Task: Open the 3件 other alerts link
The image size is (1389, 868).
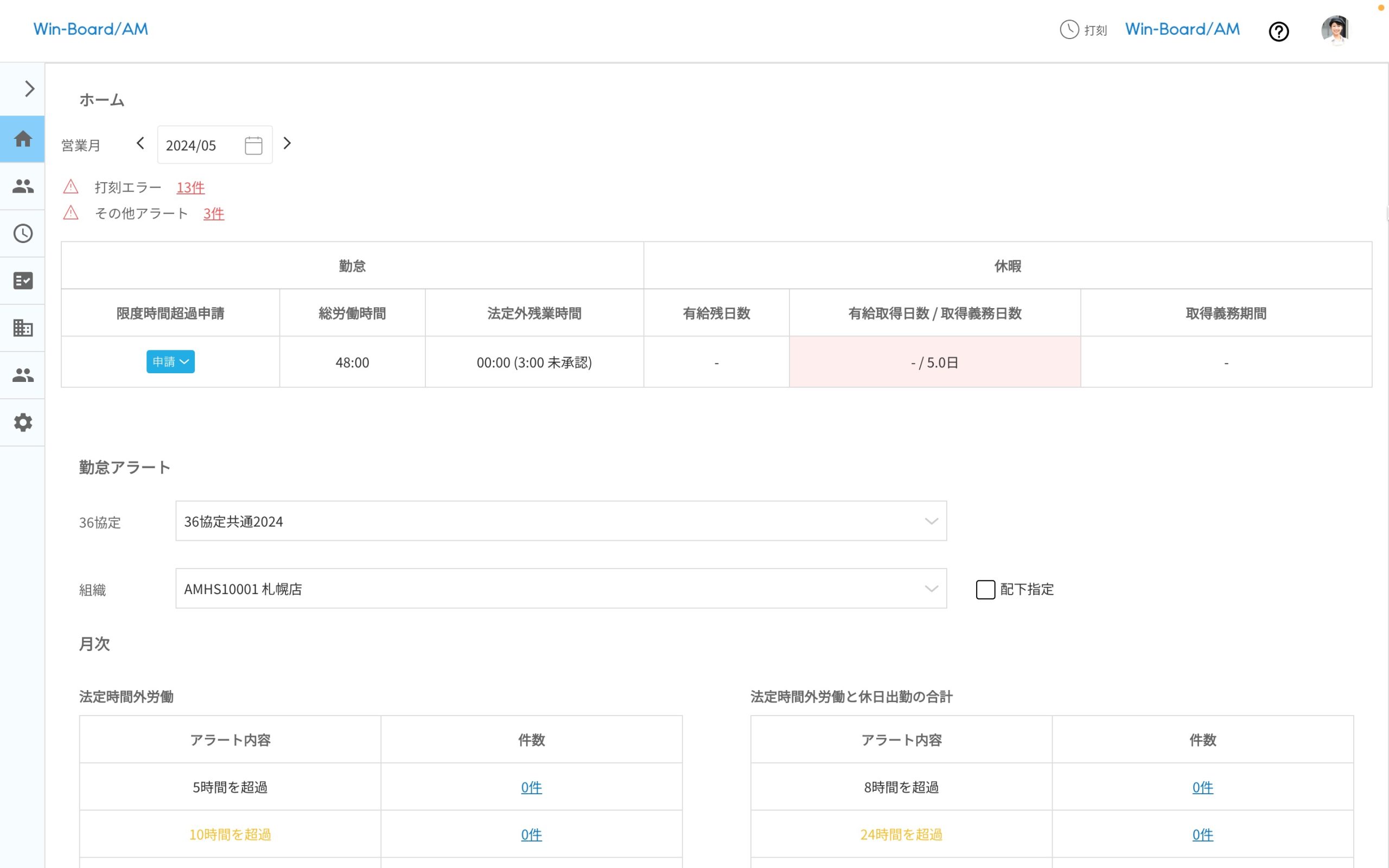Action: click(x=213, y=214)
